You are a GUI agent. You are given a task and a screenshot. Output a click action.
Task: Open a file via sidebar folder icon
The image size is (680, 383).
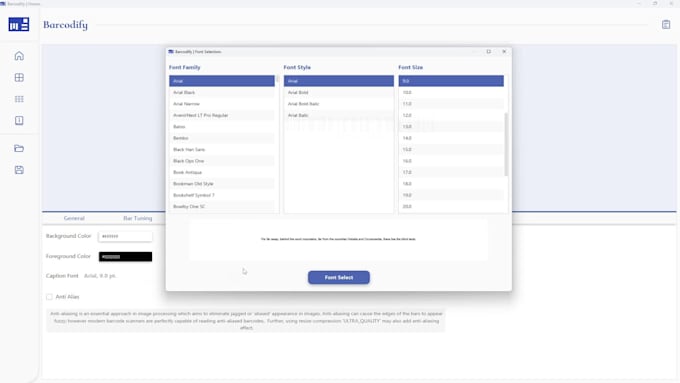[19, 148]
